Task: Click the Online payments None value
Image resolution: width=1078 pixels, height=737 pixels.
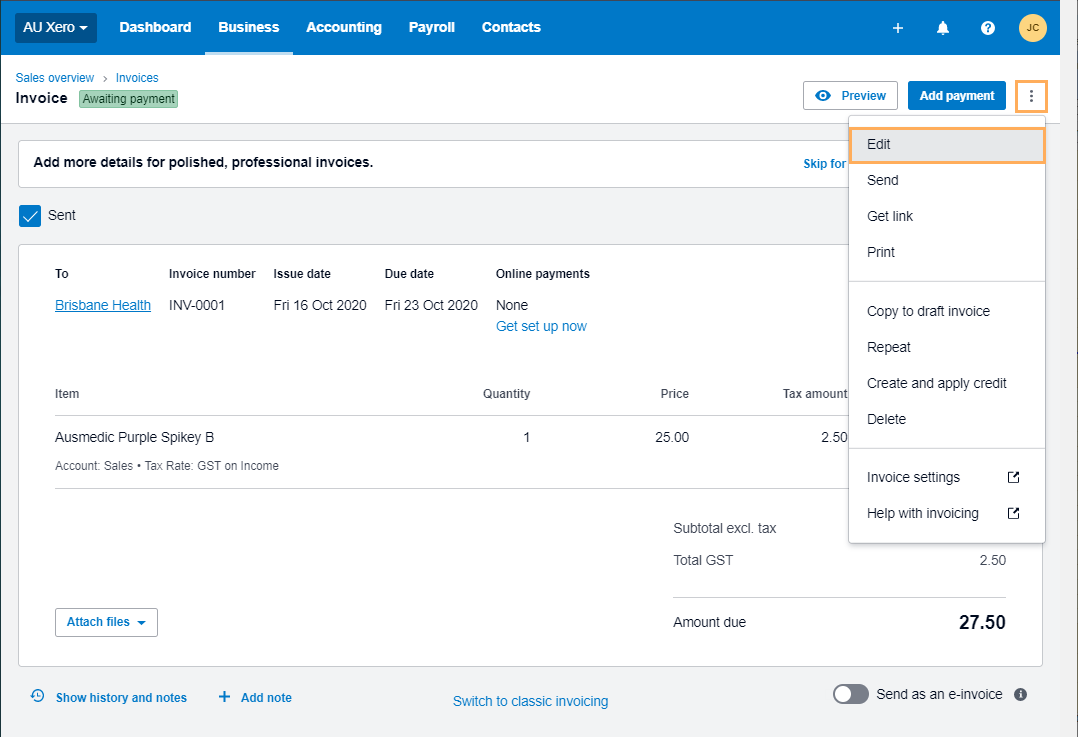Action: pyautogui.click(x=512, y=305)
